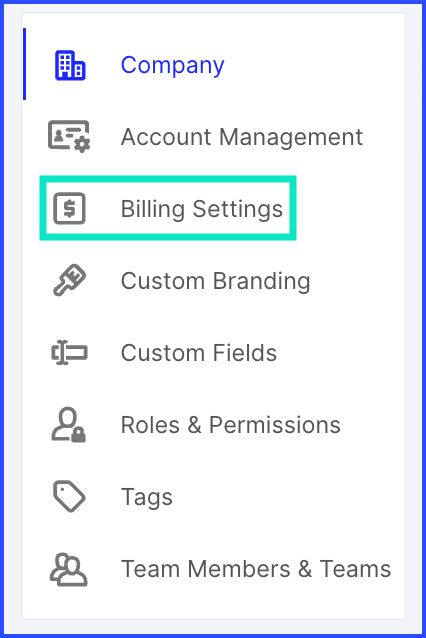
Task: Click the Tags label icon
Action: (x=70, y=496)
